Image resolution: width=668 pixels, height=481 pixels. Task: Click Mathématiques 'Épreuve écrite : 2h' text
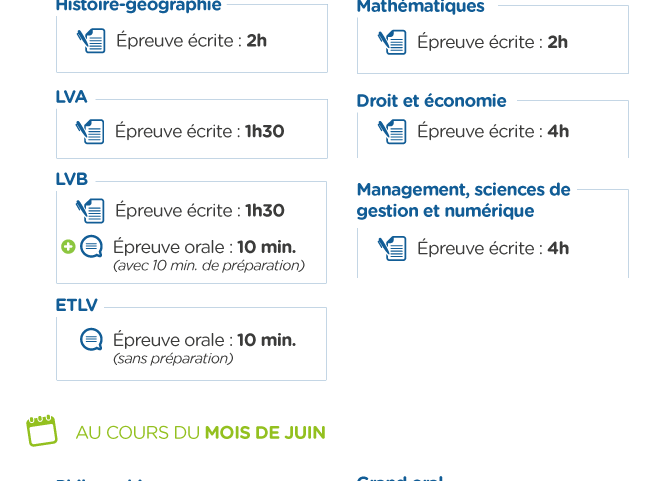(x=492, y=42)
